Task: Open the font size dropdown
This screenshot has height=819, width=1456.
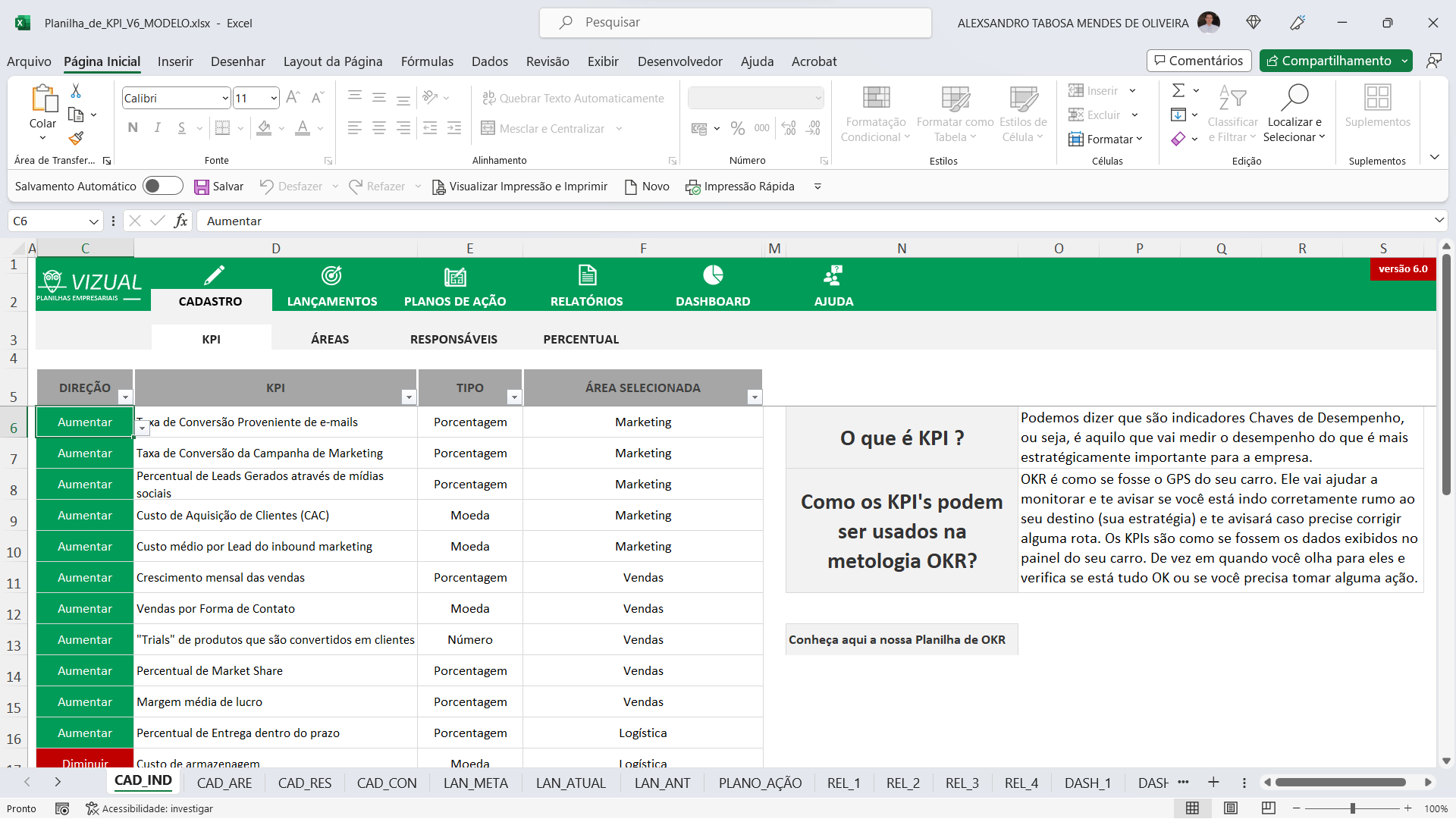Action: (x=273, y=98)
